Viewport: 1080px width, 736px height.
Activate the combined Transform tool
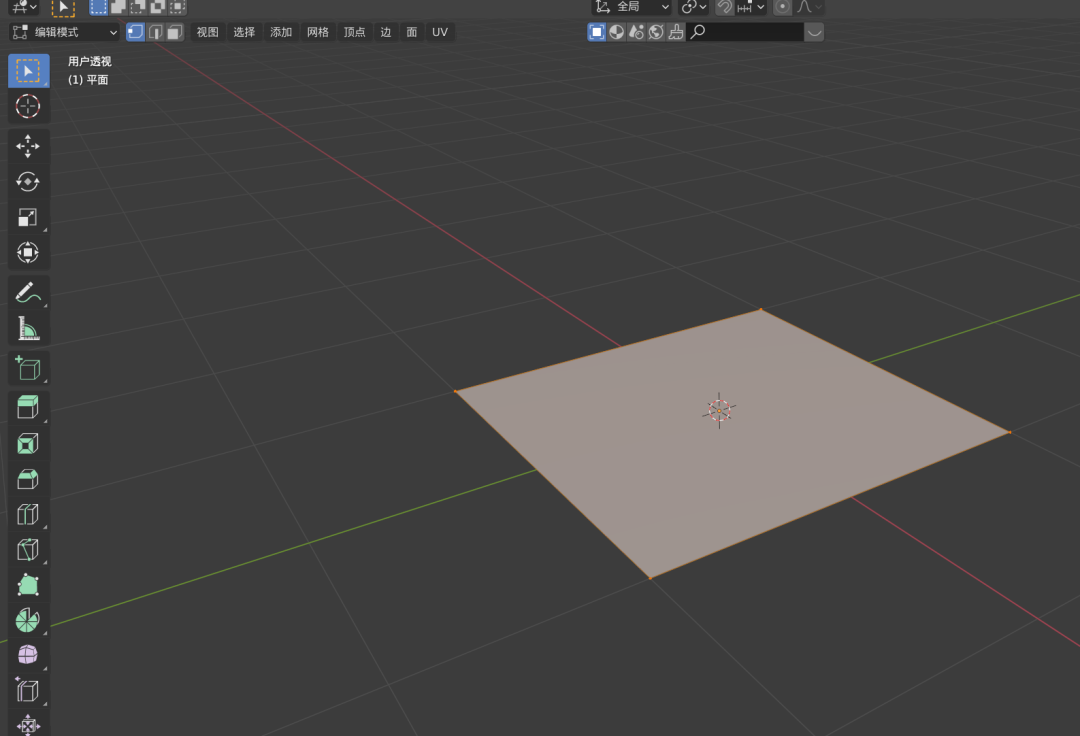[x=28, y=253]
